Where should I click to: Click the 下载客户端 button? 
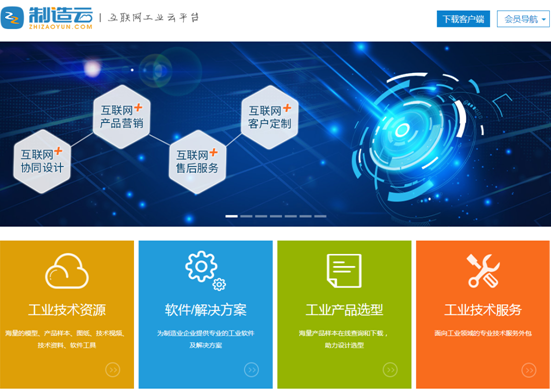click(463, 19)
